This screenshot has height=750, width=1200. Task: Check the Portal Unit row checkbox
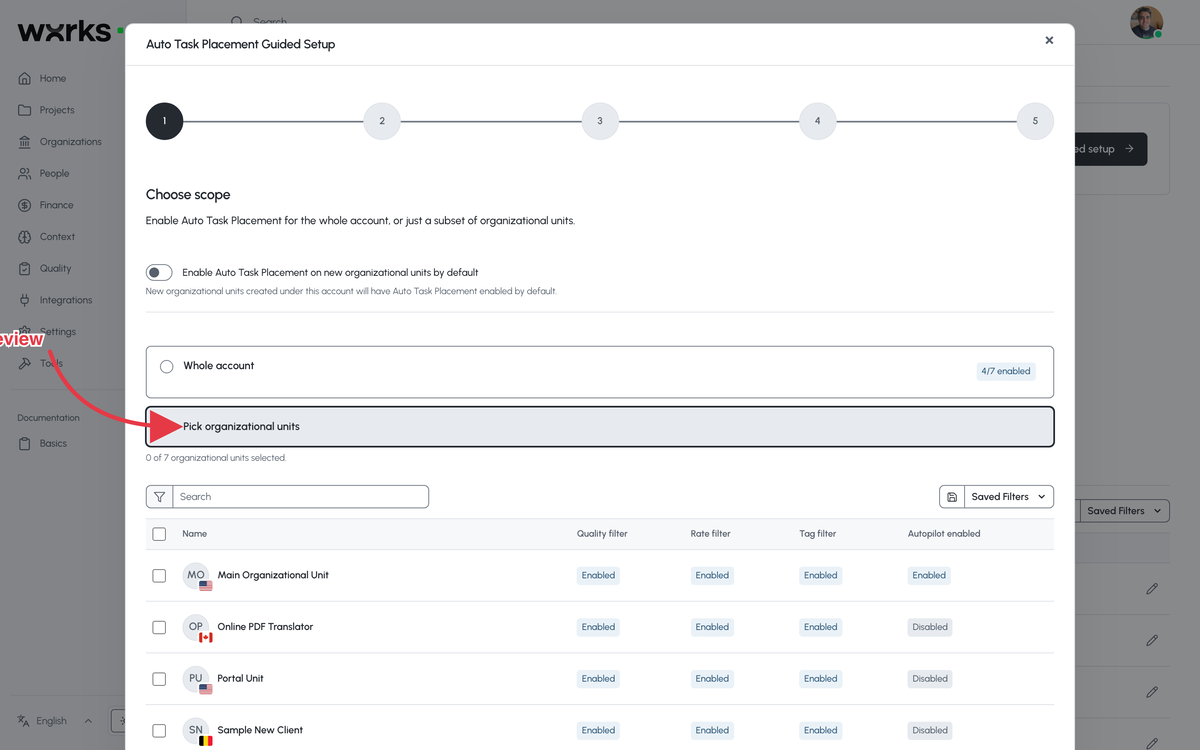[x=159, y=679]
